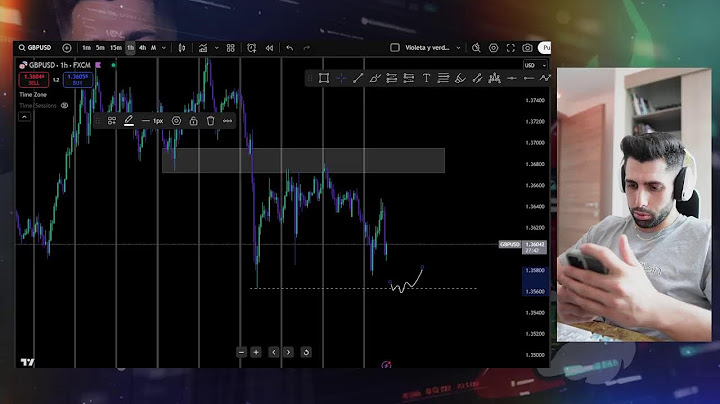This screenshot has height=404, width=720.
Task: Undo the last chart action
Action: click(x=289, y=48)
